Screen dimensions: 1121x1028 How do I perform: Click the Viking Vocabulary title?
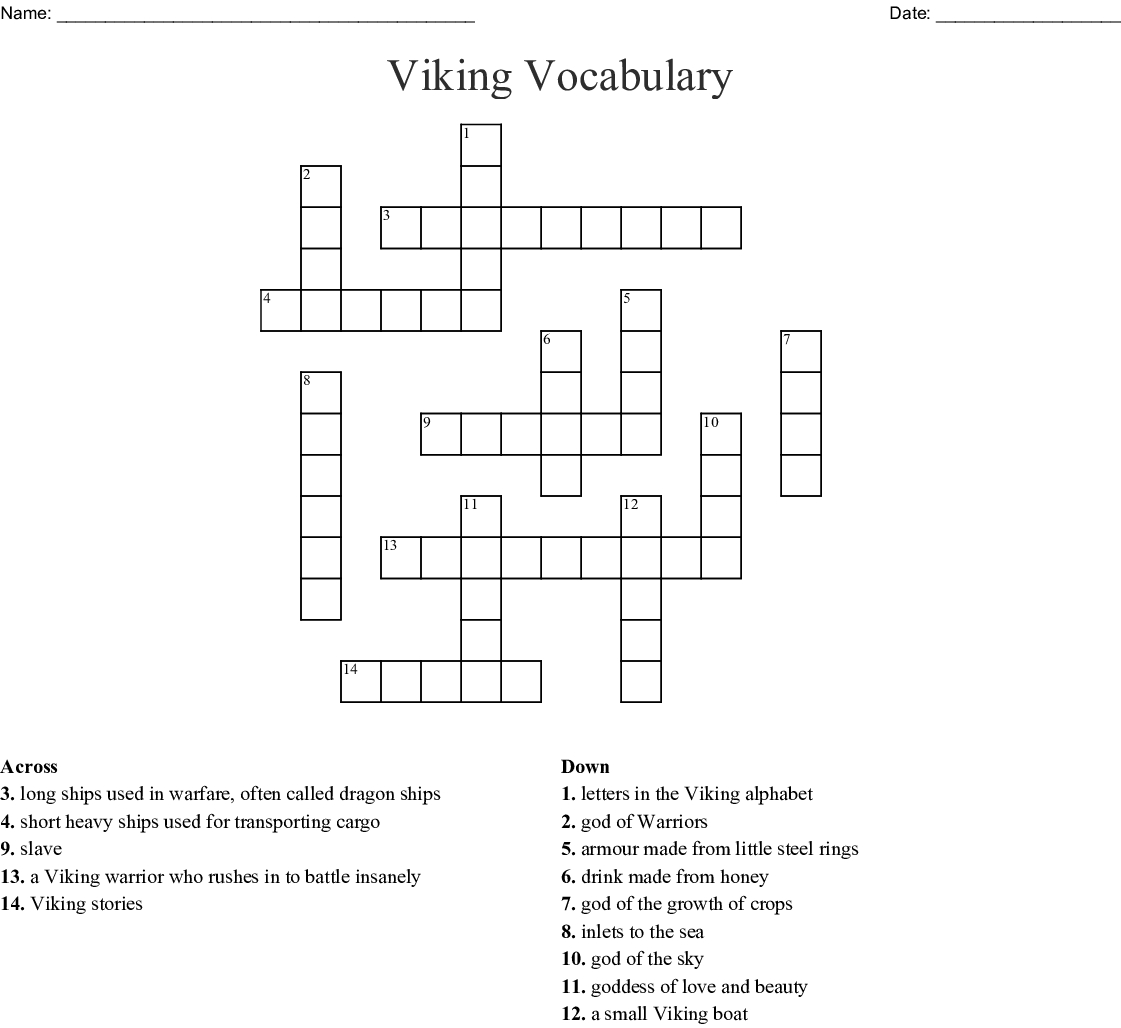tap(560, 77)
